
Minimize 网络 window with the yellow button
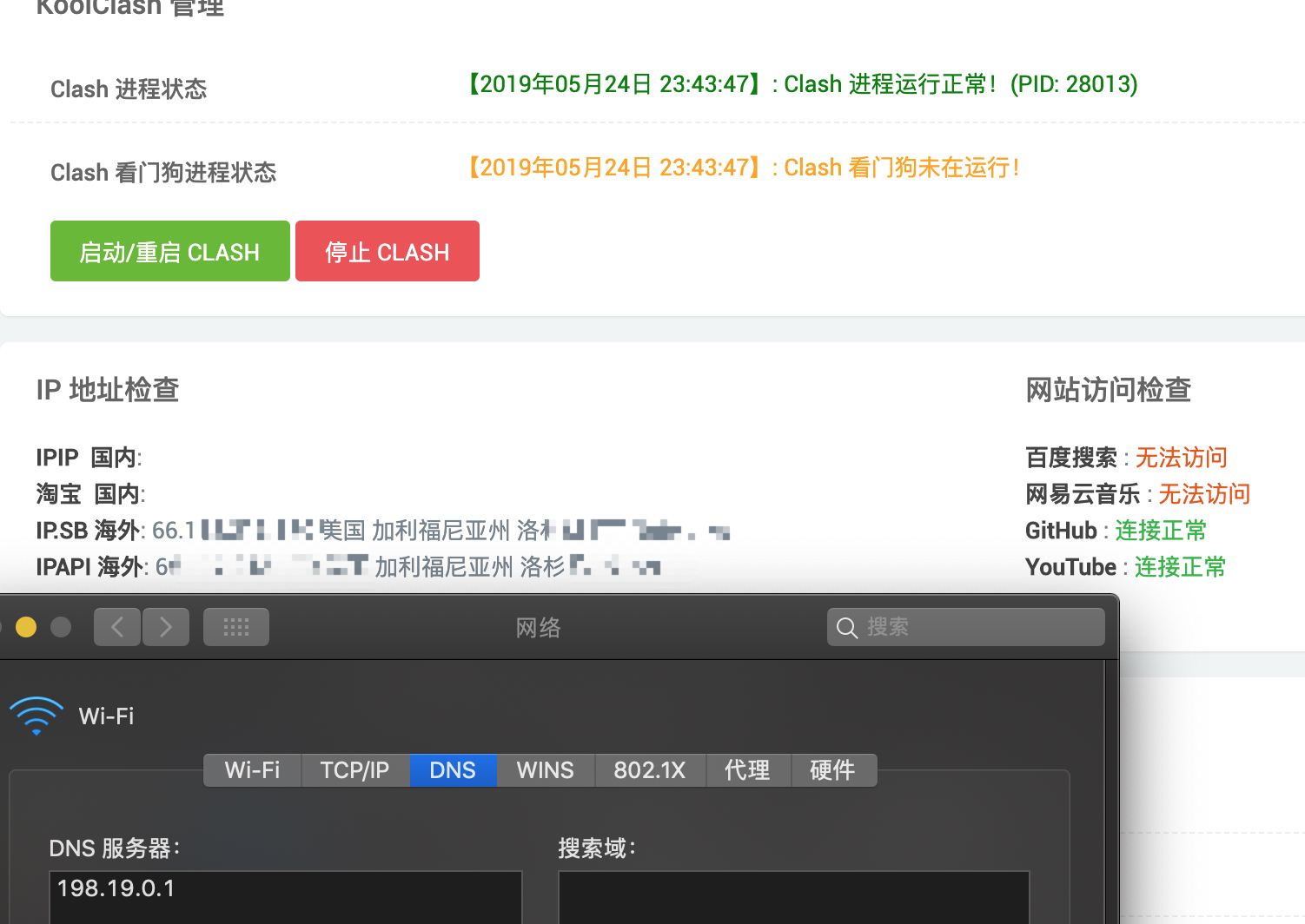click(26, 627)
